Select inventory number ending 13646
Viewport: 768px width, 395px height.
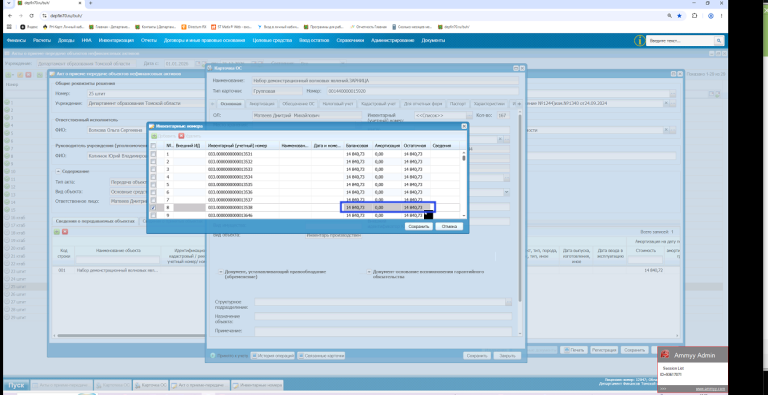230,215
